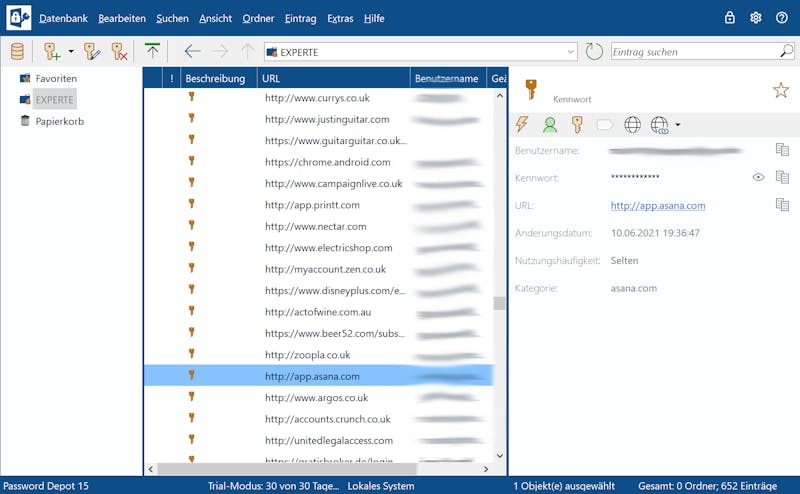Open the Ordner menu
Screen dimensions: 800x494
[x=258, y=18]
